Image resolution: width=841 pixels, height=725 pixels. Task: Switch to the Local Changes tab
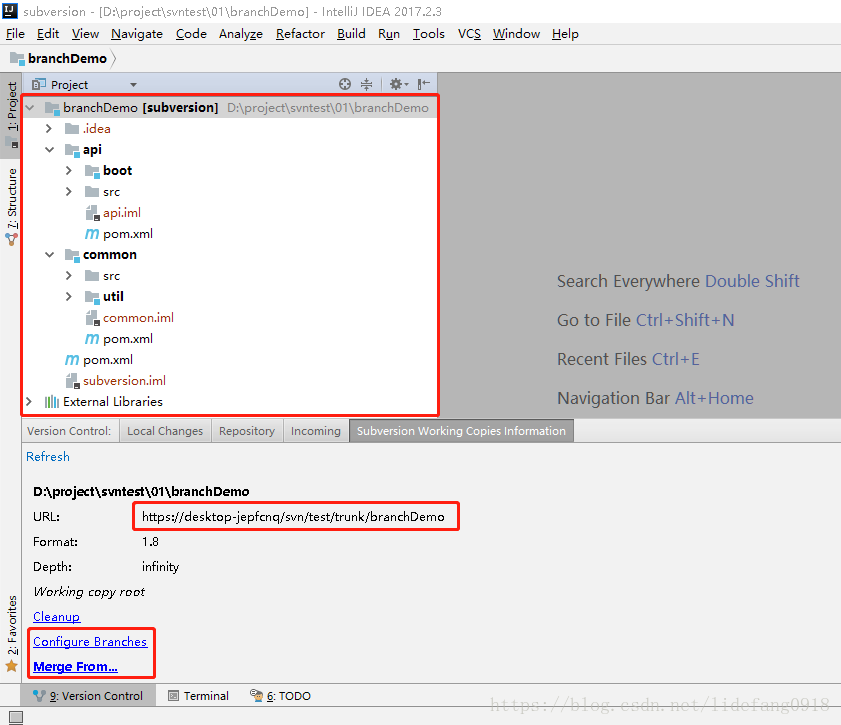click(x=165, y=431)
